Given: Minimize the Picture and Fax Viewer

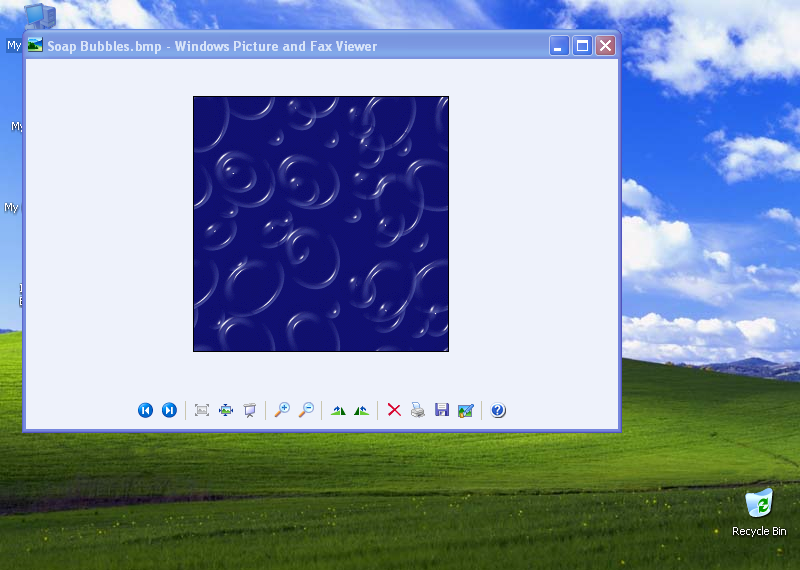Looking at the screenshot, I should [x=559, y=46].
